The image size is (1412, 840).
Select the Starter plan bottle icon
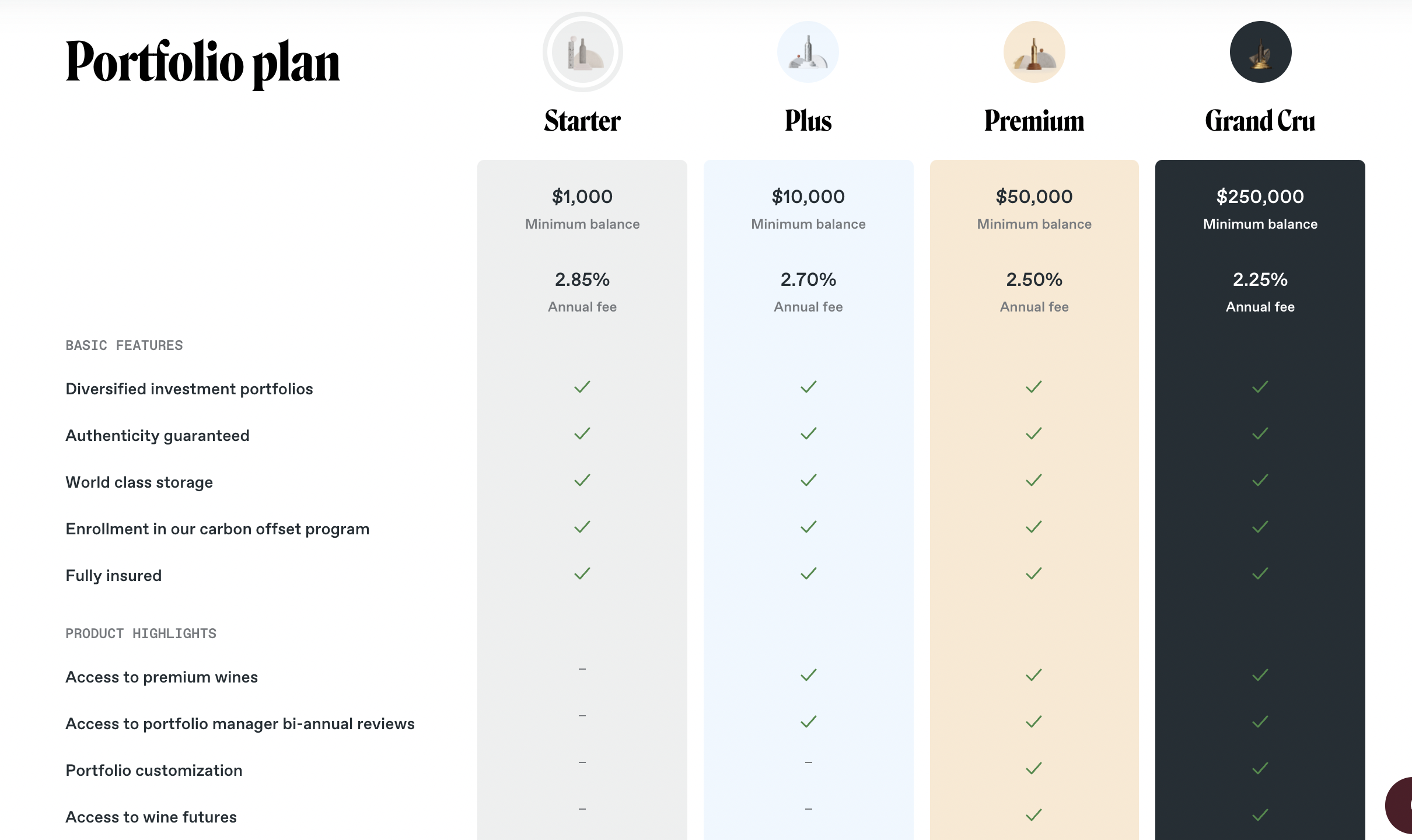(582, 52)
